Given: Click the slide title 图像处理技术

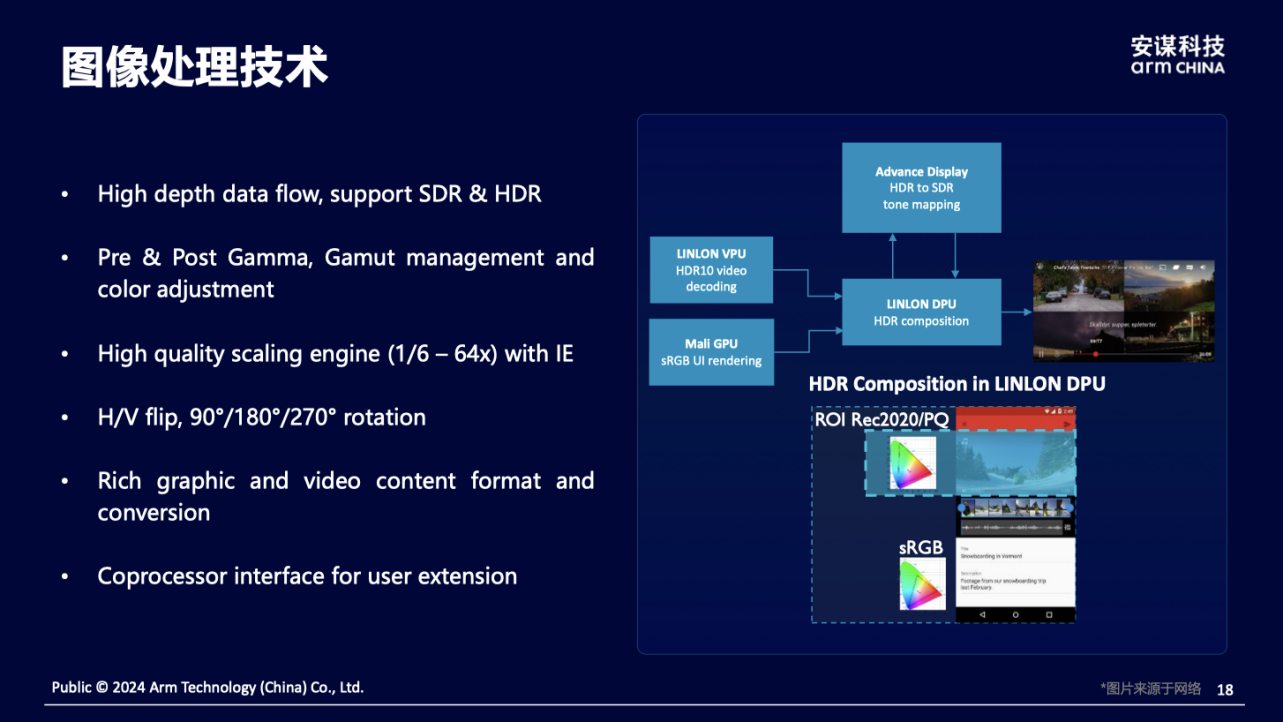Looking at the screenshot, I should point(195,67).
